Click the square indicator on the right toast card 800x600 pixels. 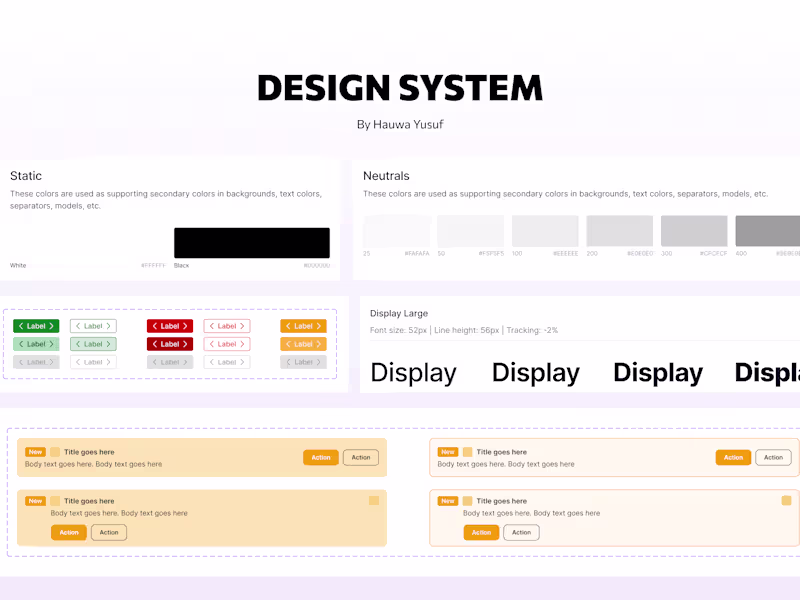[x=785, y=499]
